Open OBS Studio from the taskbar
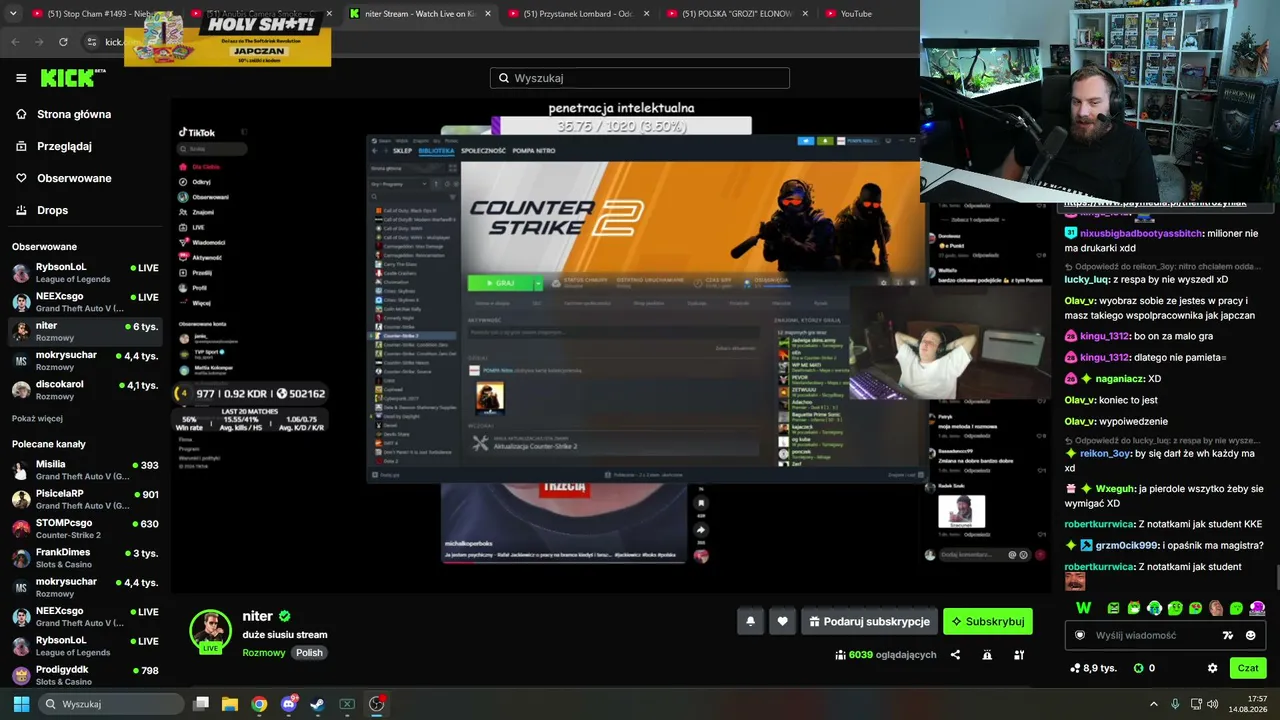 (376, 704)
